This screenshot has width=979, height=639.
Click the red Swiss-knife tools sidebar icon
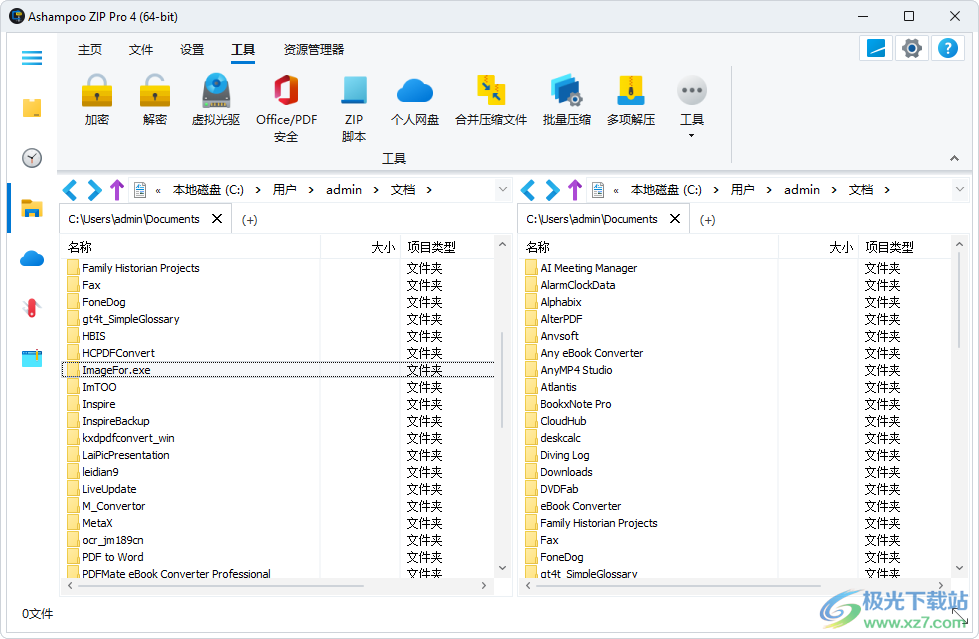(32, 307)
